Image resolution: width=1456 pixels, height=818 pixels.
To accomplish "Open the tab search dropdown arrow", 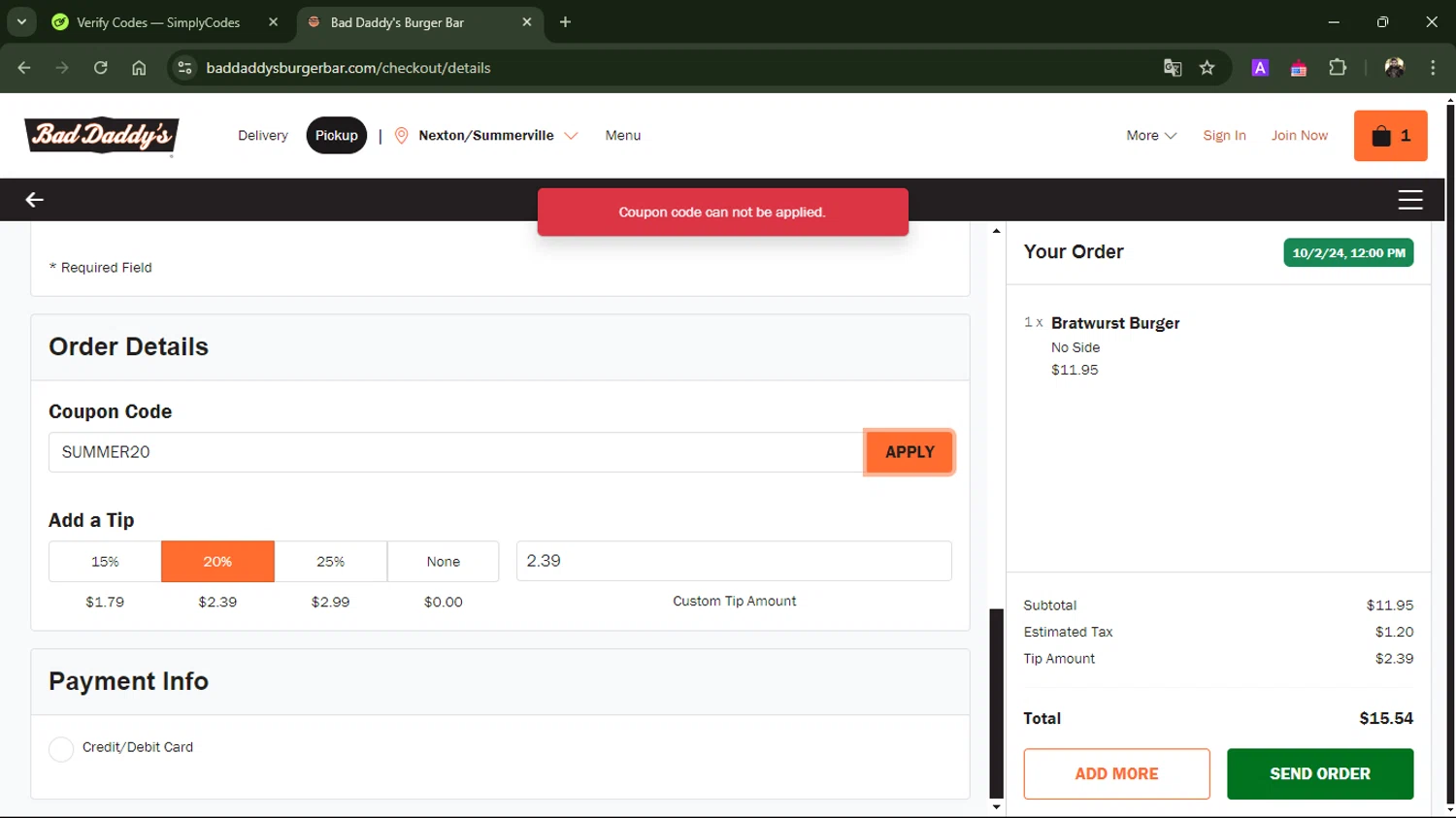I will [x=21, y=21].
